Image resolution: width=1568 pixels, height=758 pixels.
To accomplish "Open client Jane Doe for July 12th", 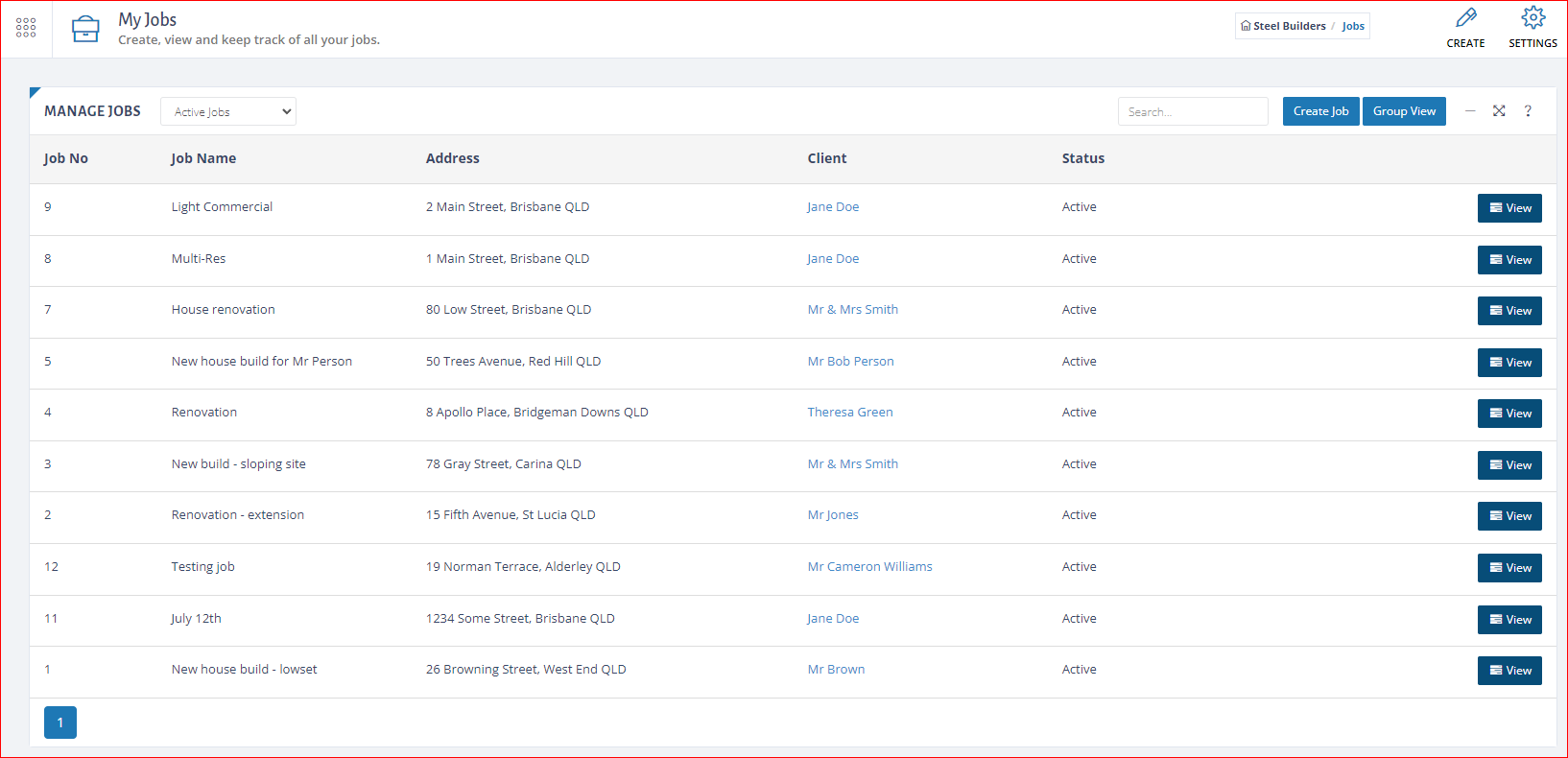I will point(833,618).
